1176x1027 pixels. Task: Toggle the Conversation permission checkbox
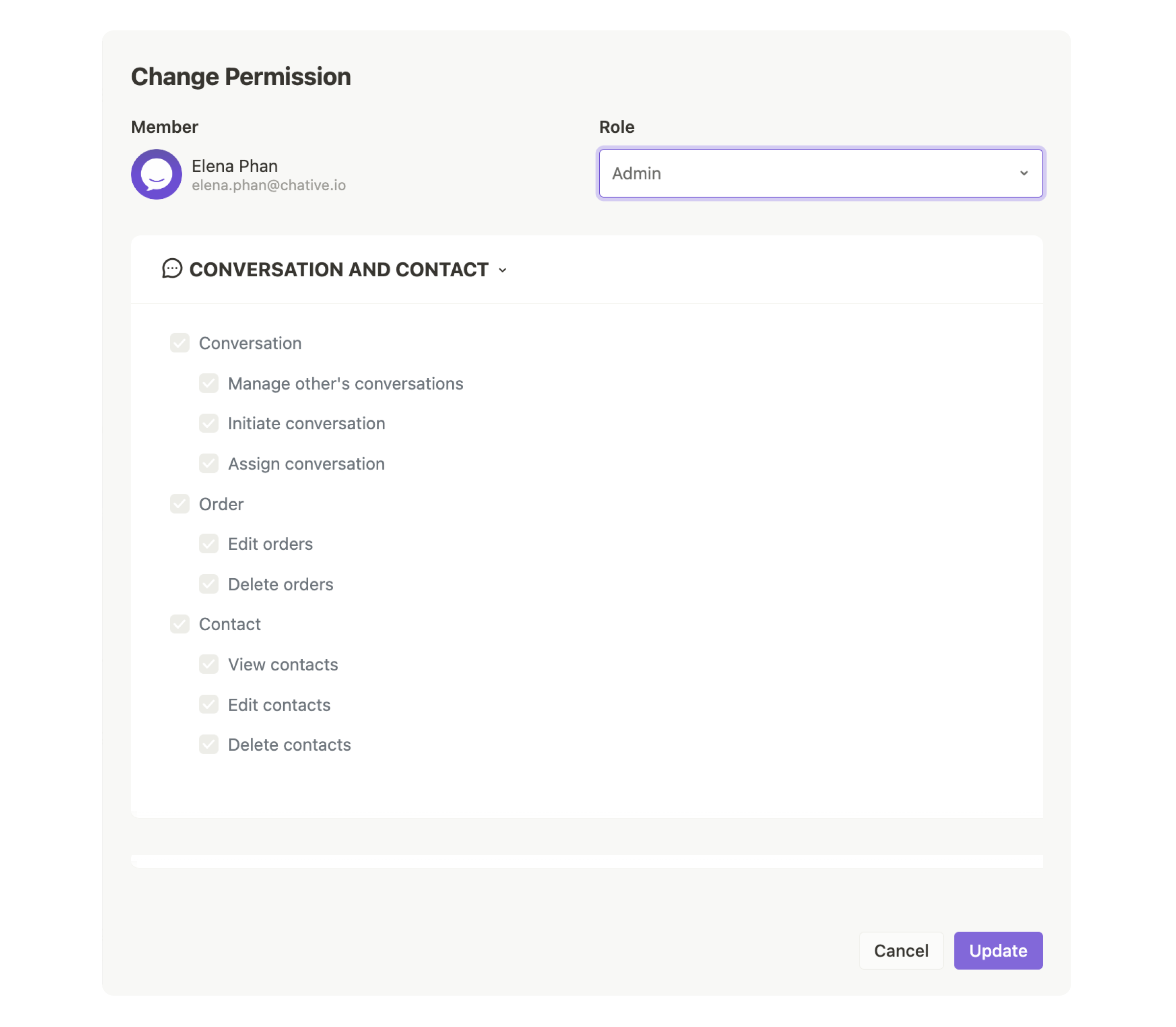[180, 342]
